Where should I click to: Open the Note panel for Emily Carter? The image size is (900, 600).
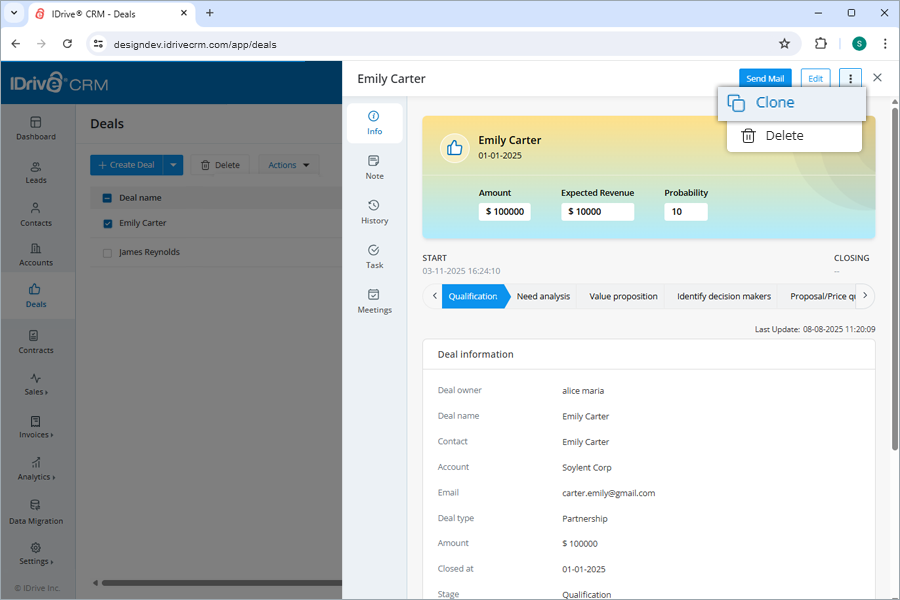374,167
